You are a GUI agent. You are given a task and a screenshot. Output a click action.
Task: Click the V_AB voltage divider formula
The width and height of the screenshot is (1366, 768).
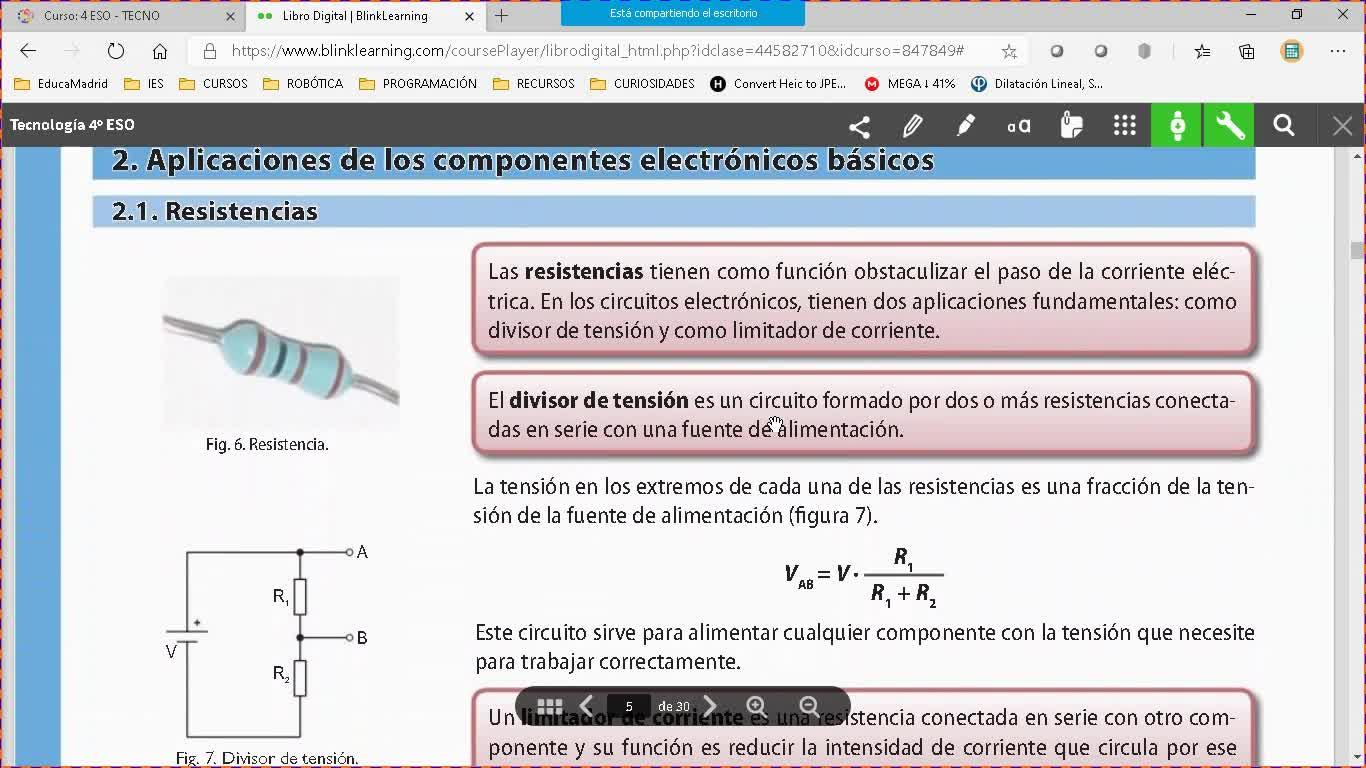coord(863,577)
